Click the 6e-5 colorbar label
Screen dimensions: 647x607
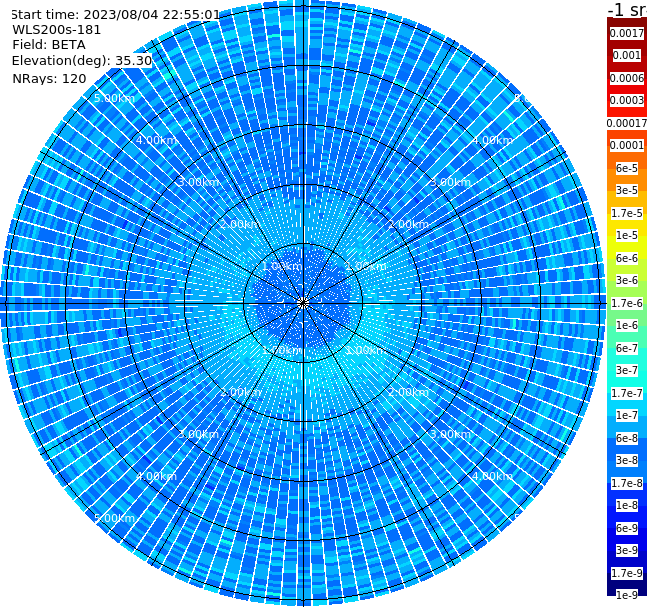[627, 168]
